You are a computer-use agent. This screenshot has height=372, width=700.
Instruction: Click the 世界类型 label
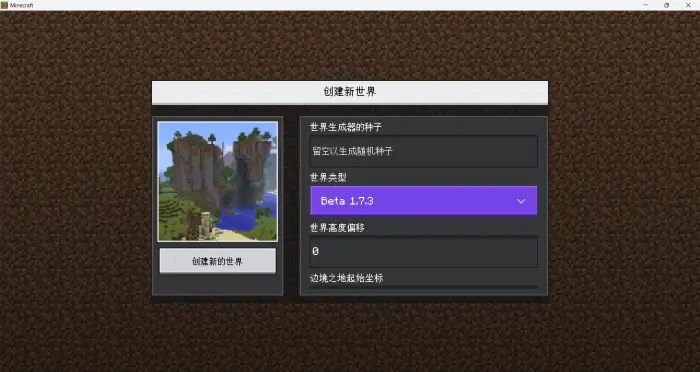click(x=328, y=177)
